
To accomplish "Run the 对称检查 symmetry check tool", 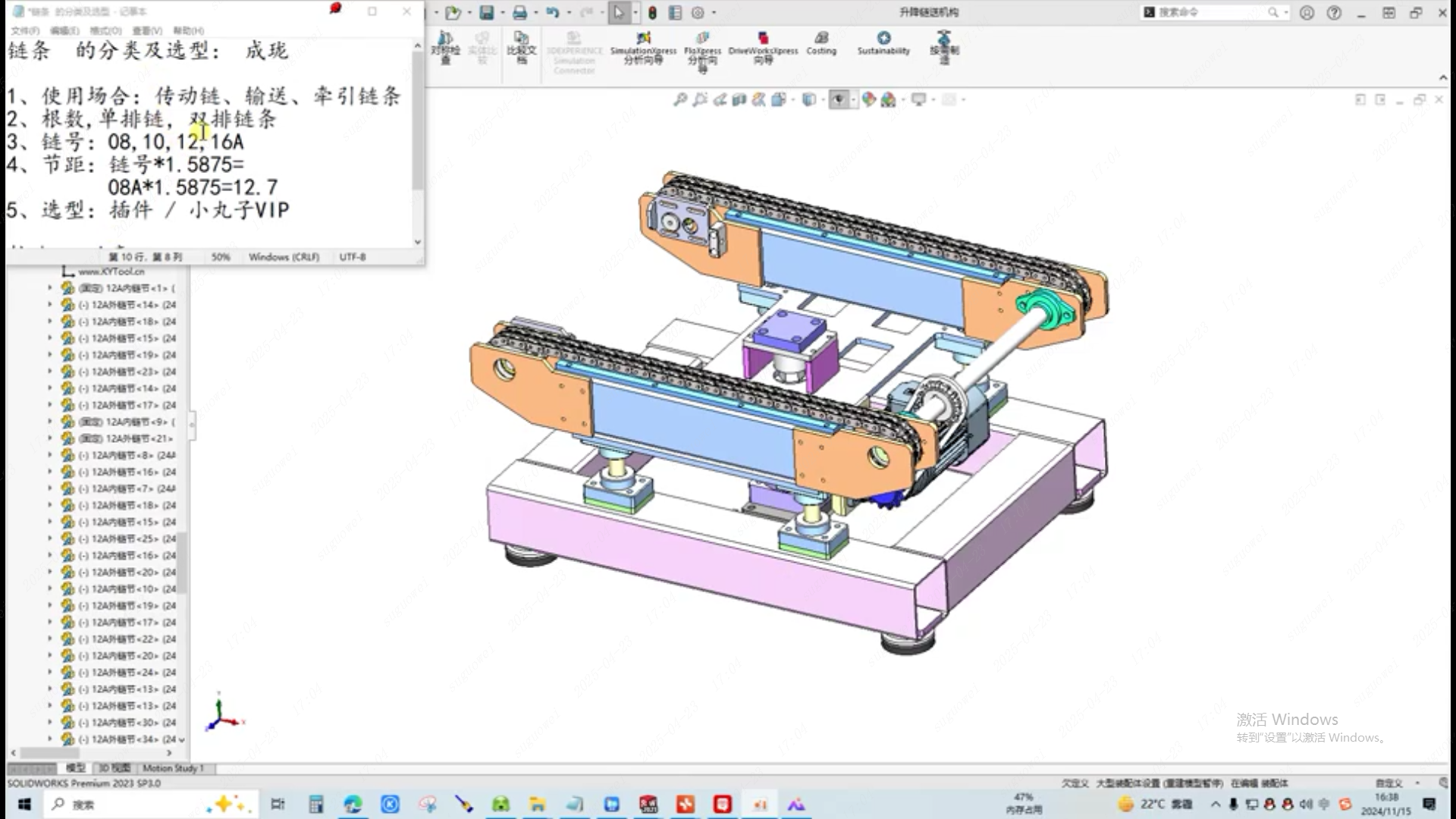I will click(446, 48).
